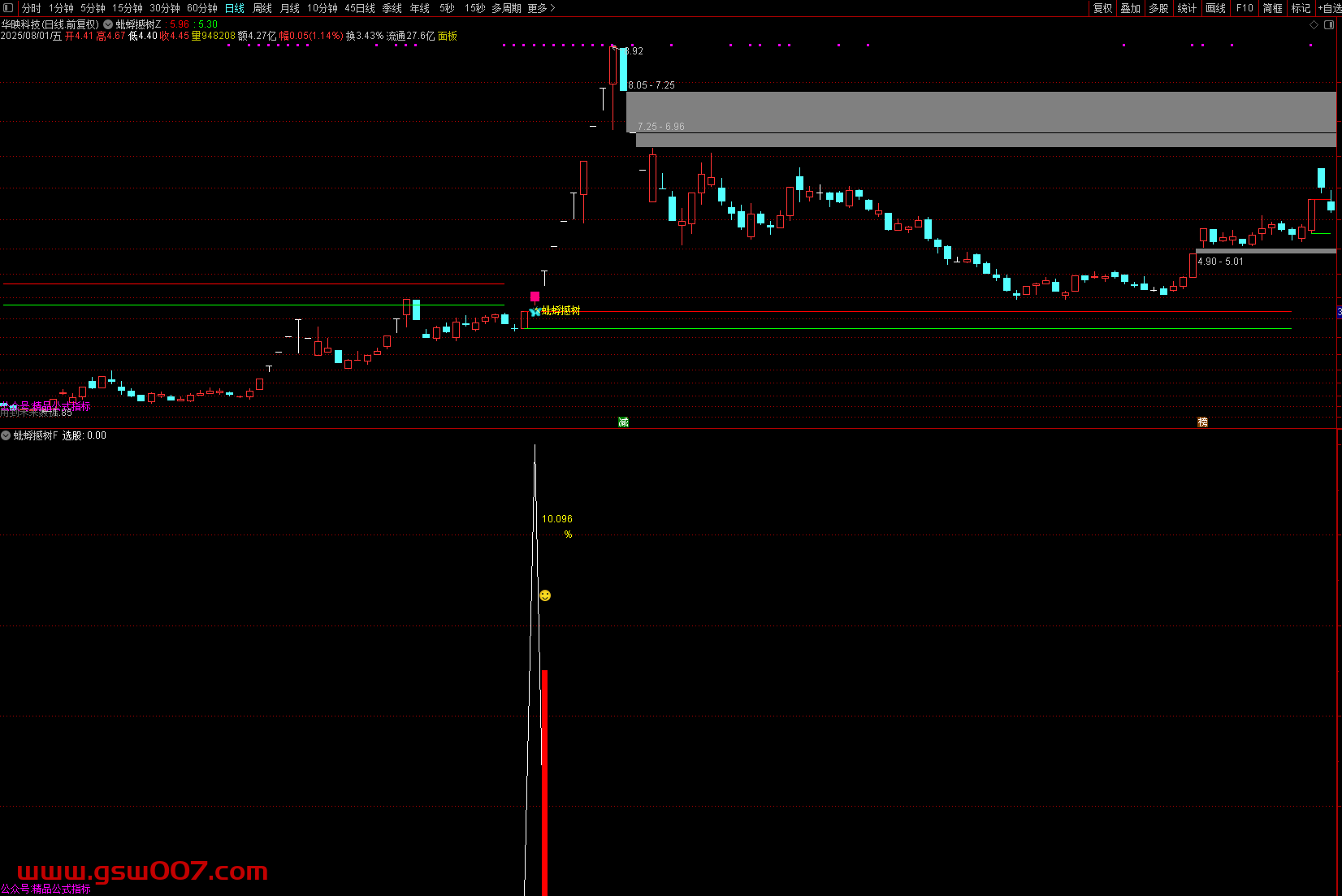This screenshot has width=1342, height=896.
Task: Click the yellow smiley signal icon
Action: pos(545,595)
